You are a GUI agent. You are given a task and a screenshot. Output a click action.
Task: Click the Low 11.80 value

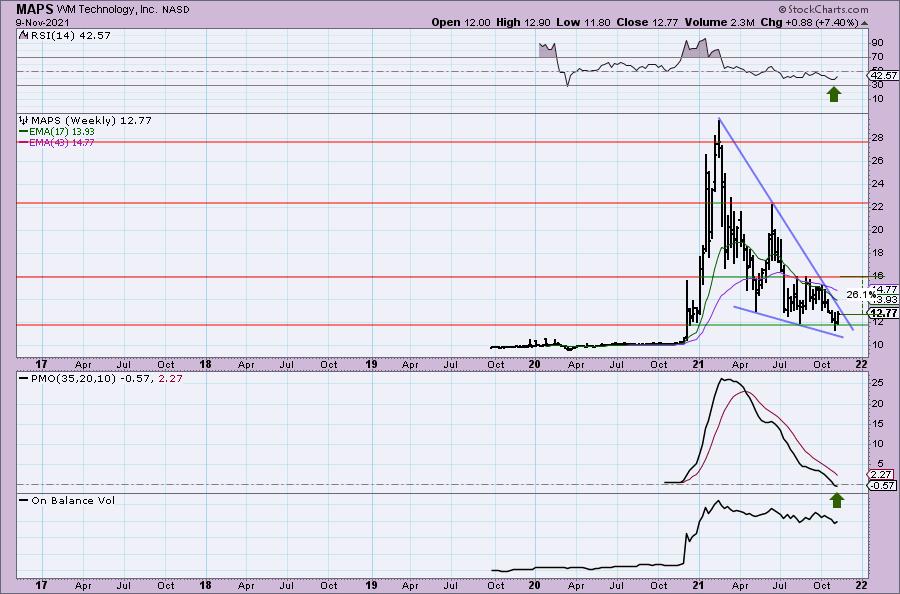[x=583, y=22]
